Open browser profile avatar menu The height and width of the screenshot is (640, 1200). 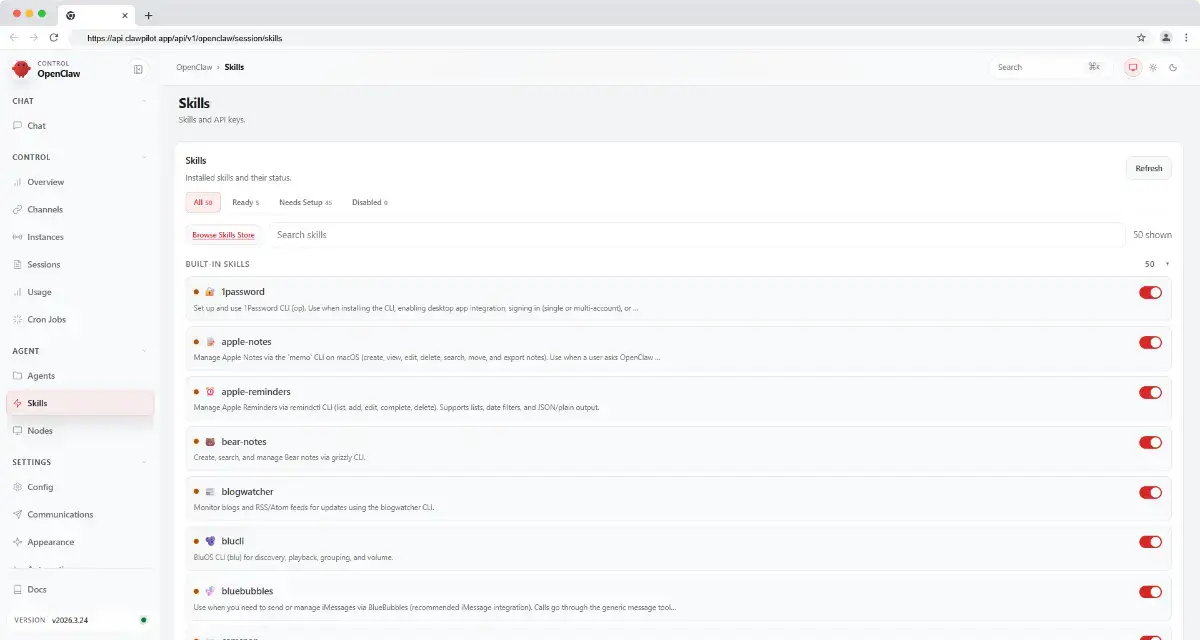(x=1166, y=37)
